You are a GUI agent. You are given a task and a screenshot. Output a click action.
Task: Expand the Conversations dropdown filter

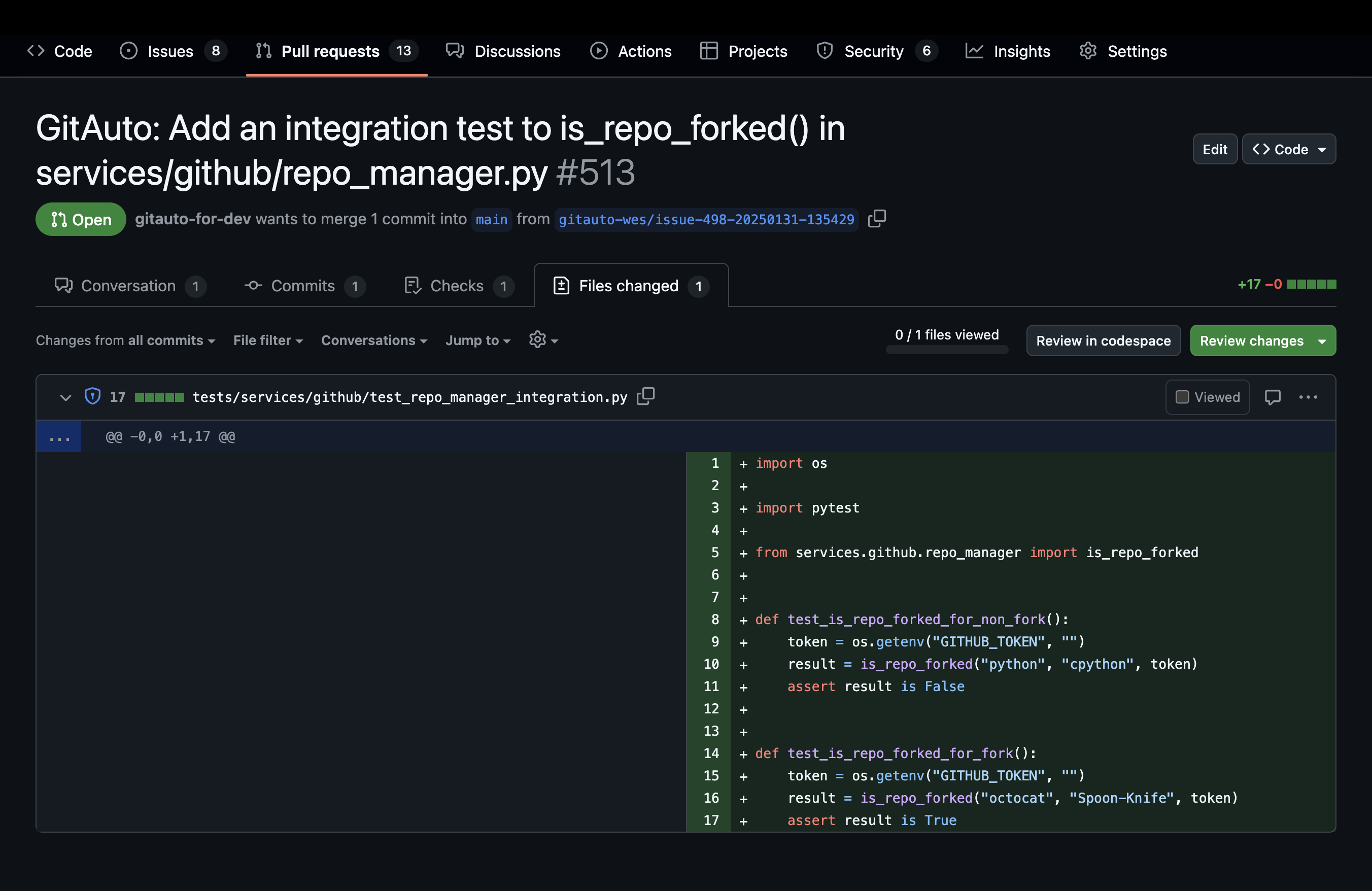(374, 340)
